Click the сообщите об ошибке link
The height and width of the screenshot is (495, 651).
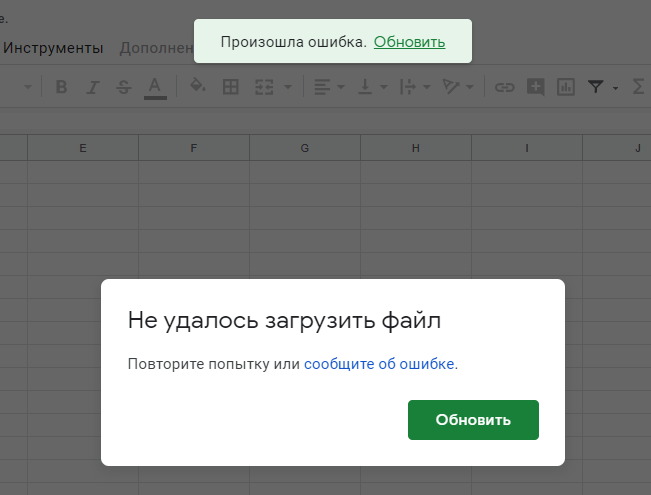coord(379,364)
